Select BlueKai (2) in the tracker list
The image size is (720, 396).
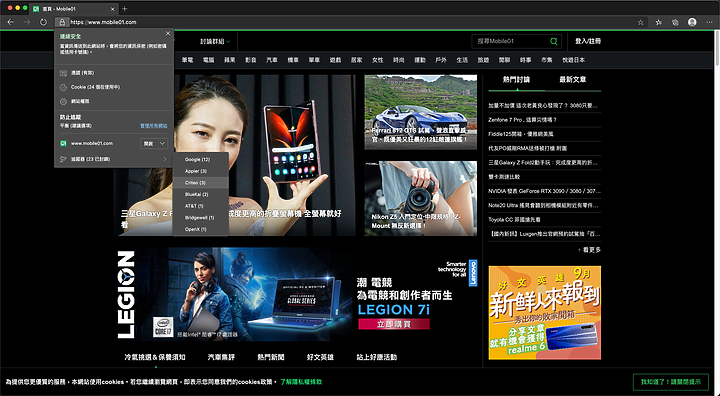201,194
